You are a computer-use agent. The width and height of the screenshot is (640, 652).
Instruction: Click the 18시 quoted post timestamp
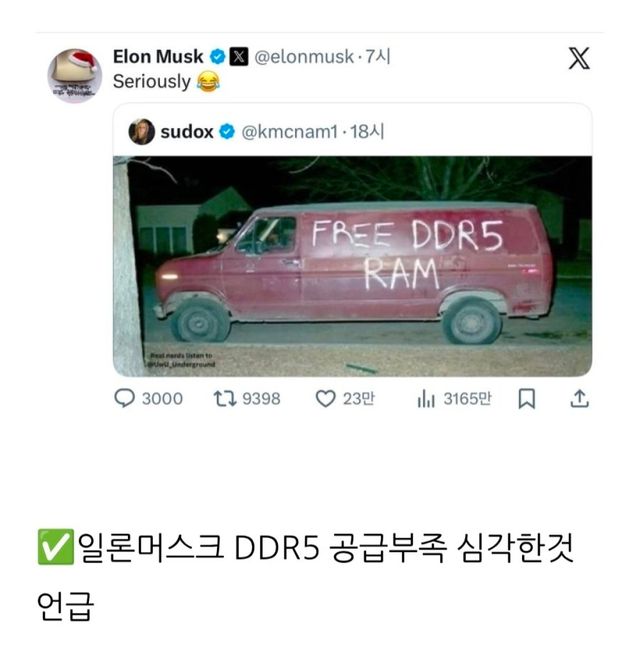367,132
